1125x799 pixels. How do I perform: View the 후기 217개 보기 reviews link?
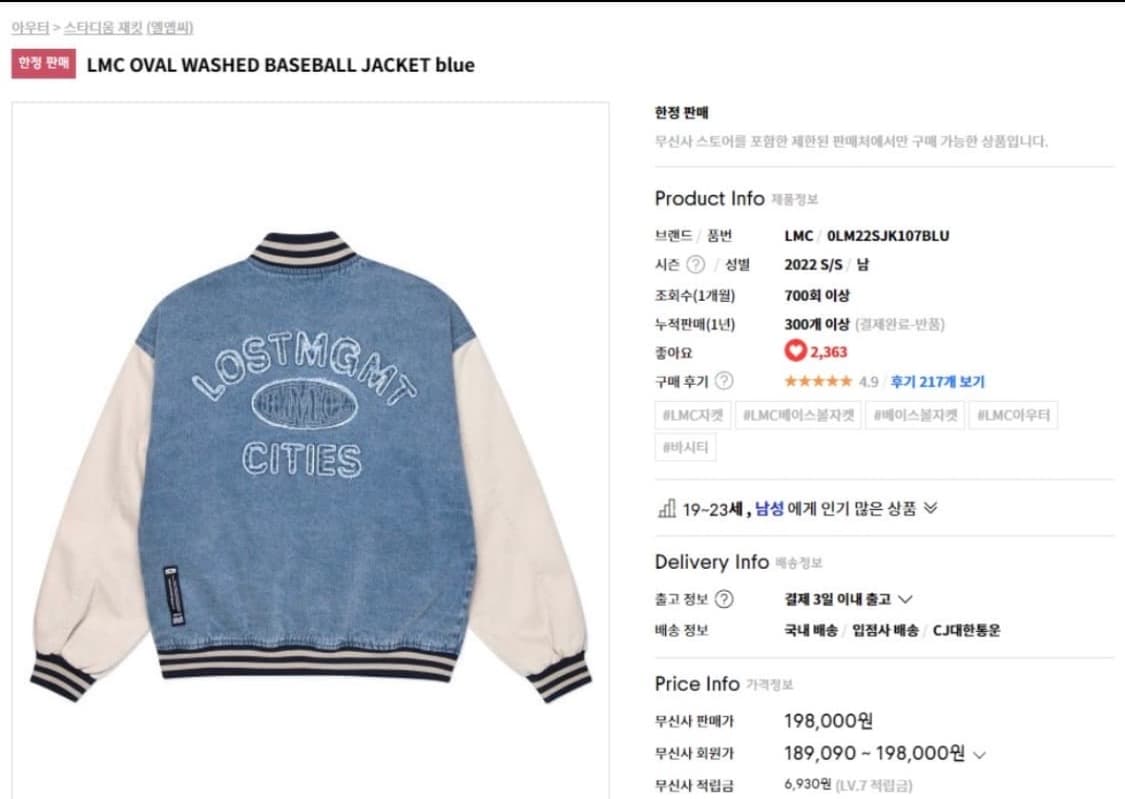[x=937, y=382]
